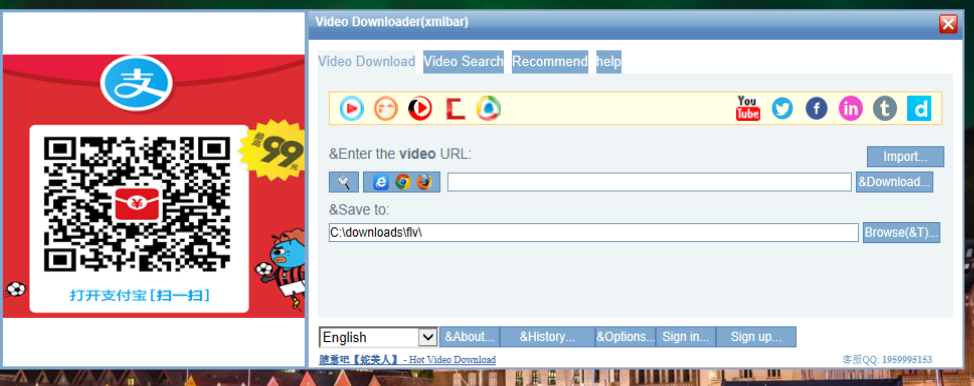The height and width of the screenshot is (386, 974).
Task: Click the multicolor ring video site icon
Action: [x=489, y=109]
